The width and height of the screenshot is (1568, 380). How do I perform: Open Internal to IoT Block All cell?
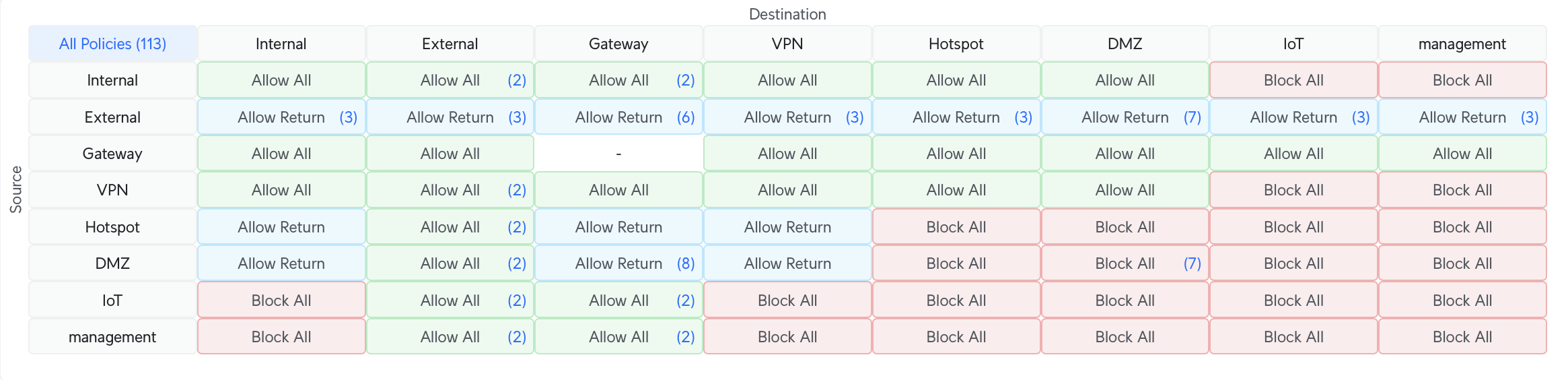(1293, 80)
